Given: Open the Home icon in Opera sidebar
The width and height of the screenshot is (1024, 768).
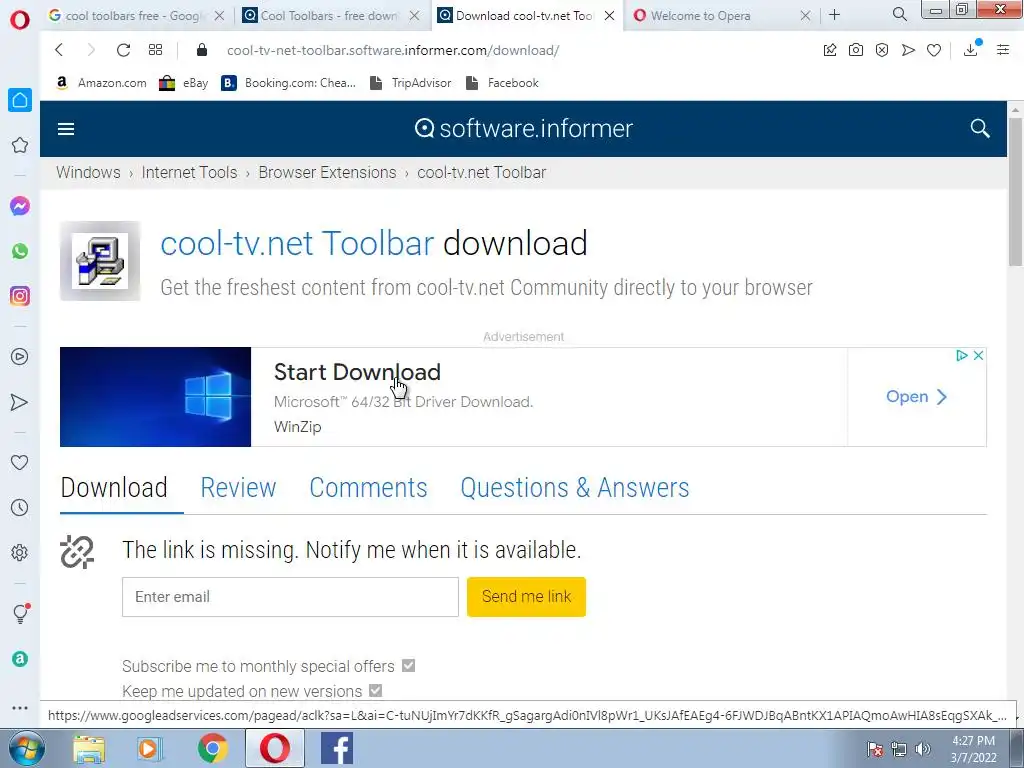Looking at the screenshot, I should click(x=20, y=100).
